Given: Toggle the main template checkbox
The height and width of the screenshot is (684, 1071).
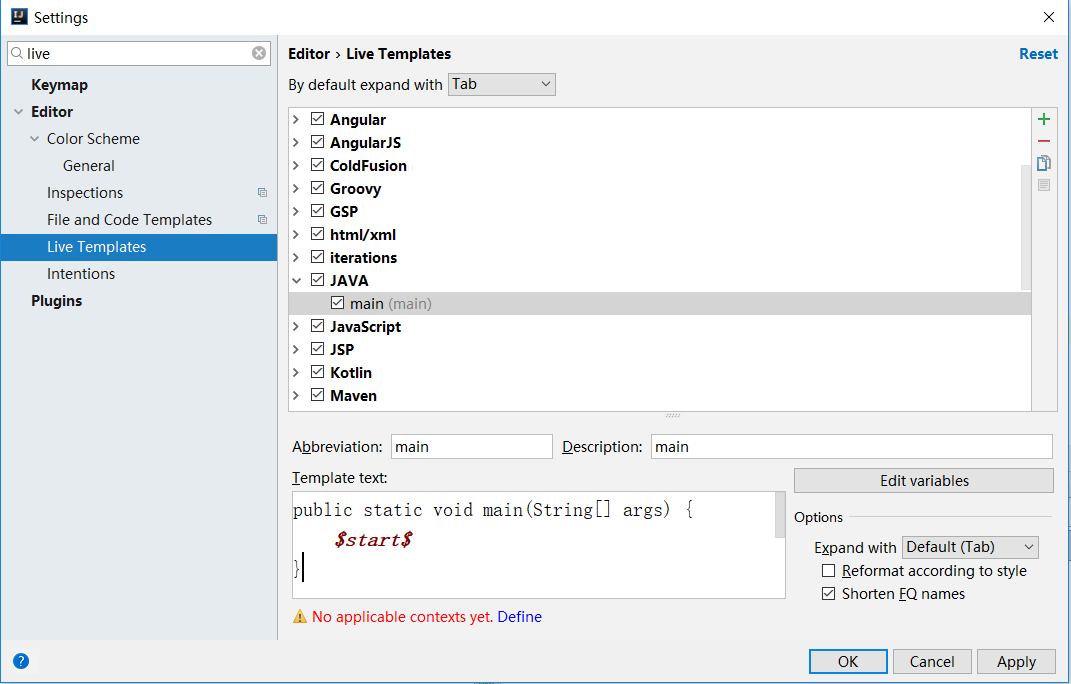Looking at the screenshot, I should [337, 303].
